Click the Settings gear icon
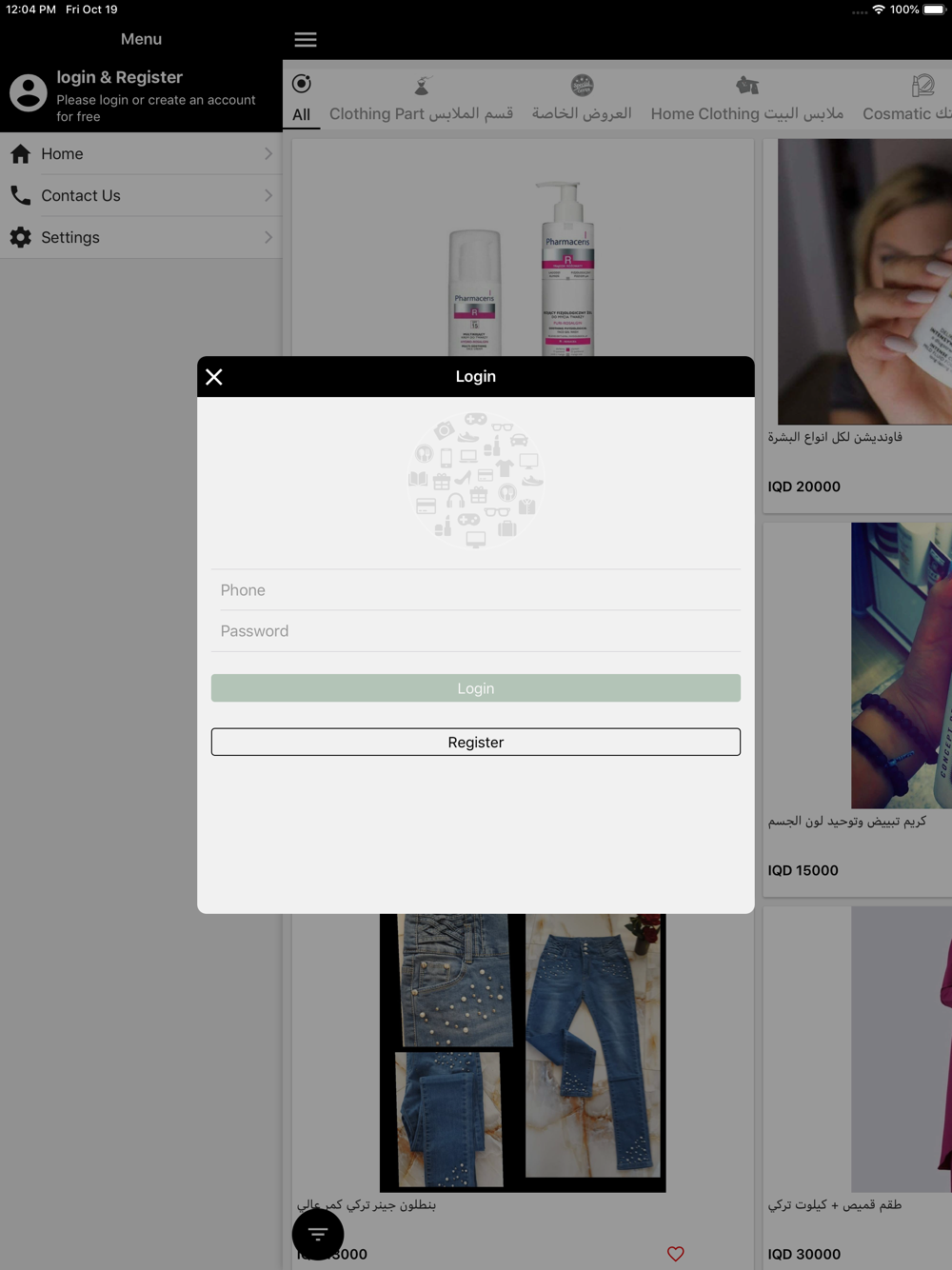Viewport: 952px width, 1270px height. (20, 237)
